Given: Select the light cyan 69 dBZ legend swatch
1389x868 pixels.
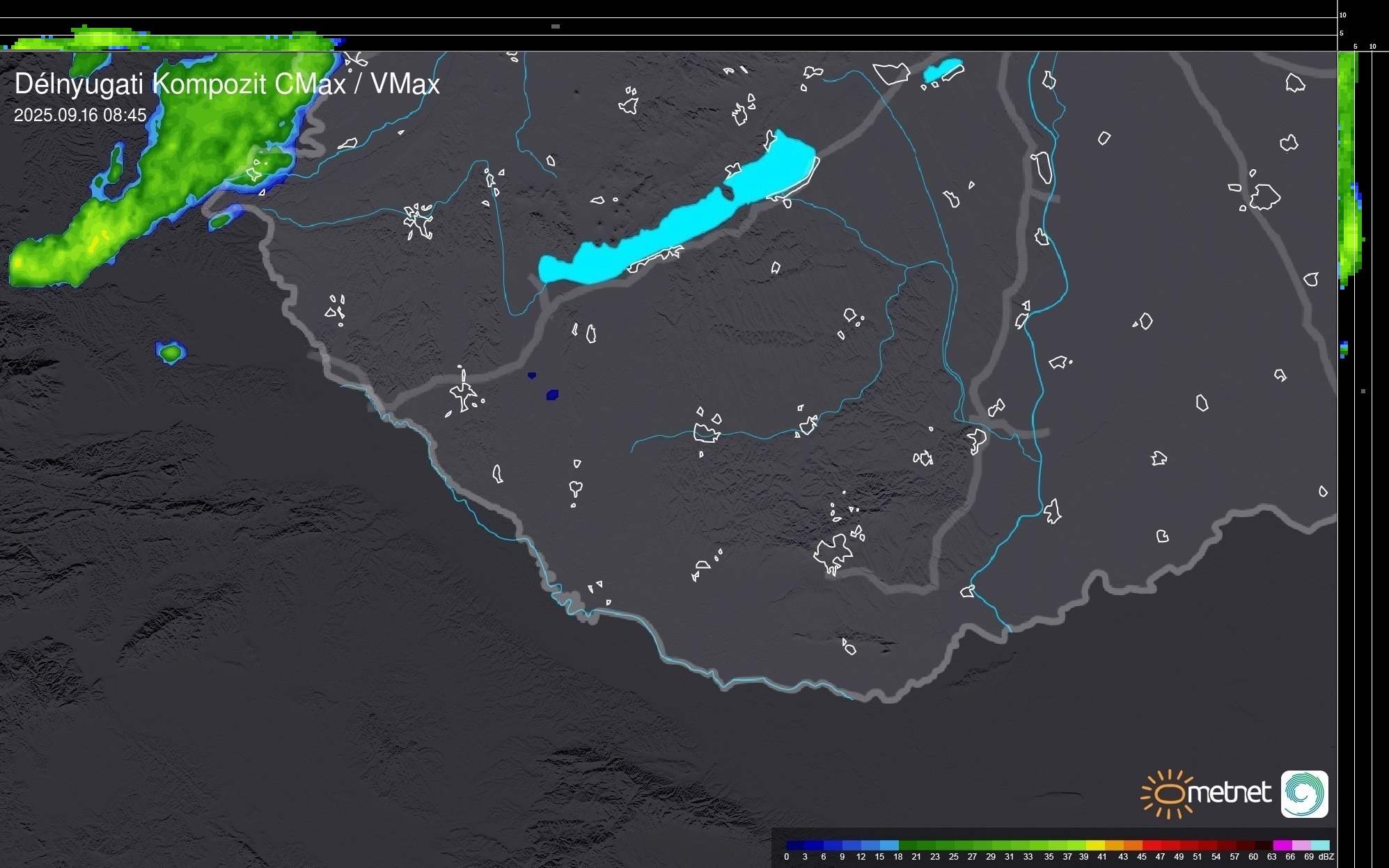Looking at the screenshot, I should (x=1320, y=846).
